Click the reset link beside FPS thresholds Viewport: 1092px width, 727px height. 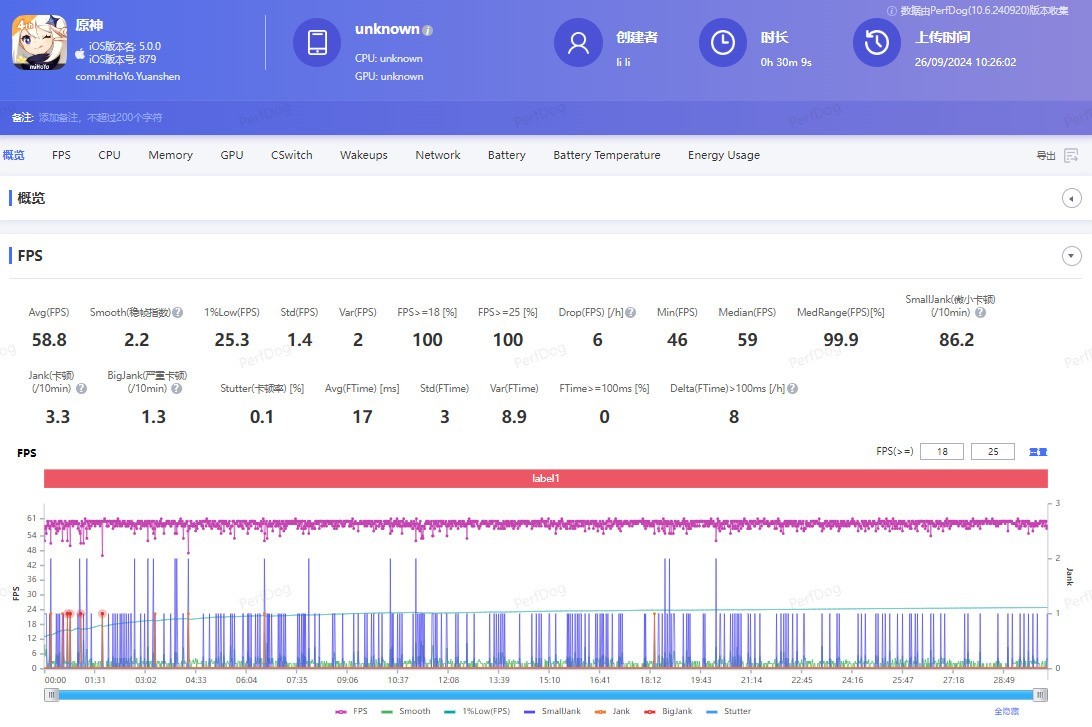click(x=1038, y=452)
